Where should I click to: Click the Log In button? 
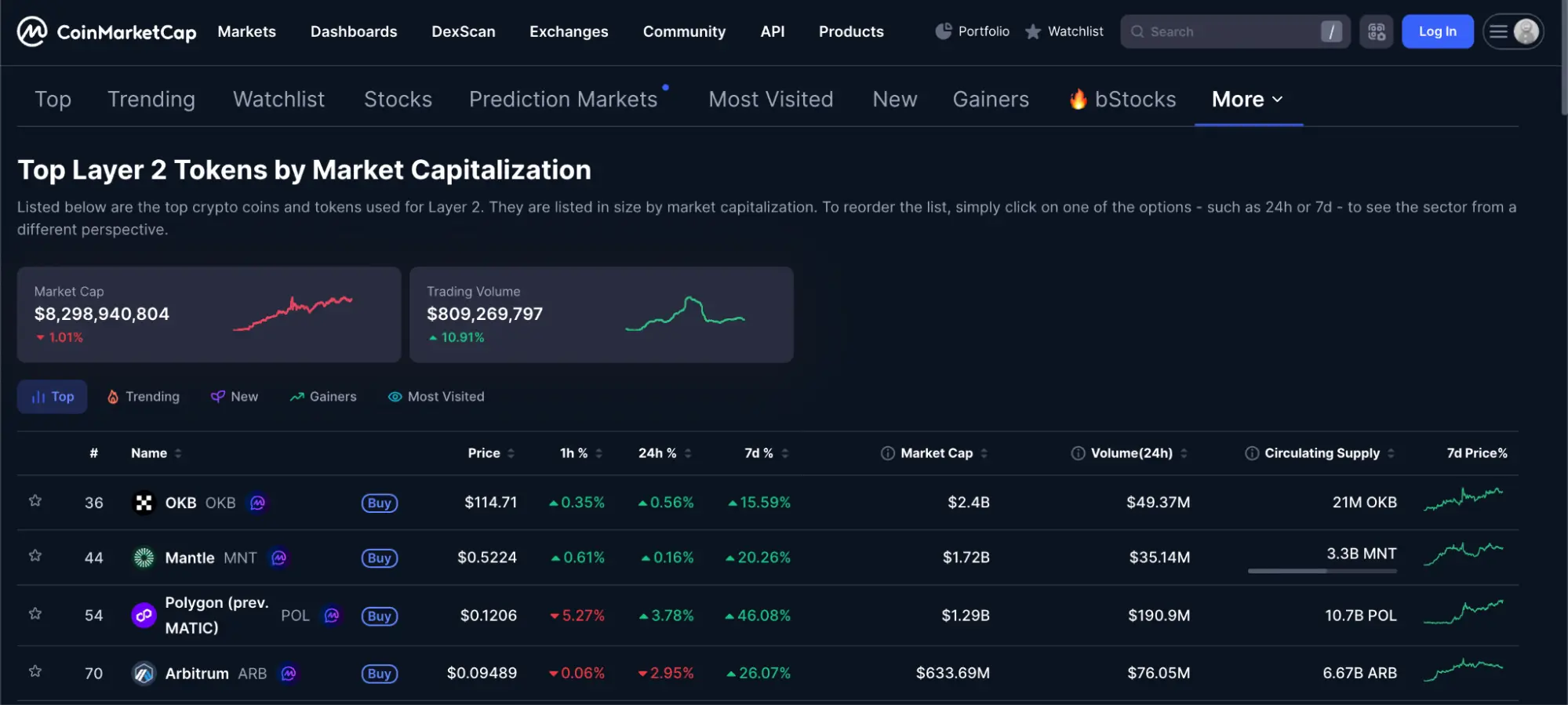tap(1437, 31)
